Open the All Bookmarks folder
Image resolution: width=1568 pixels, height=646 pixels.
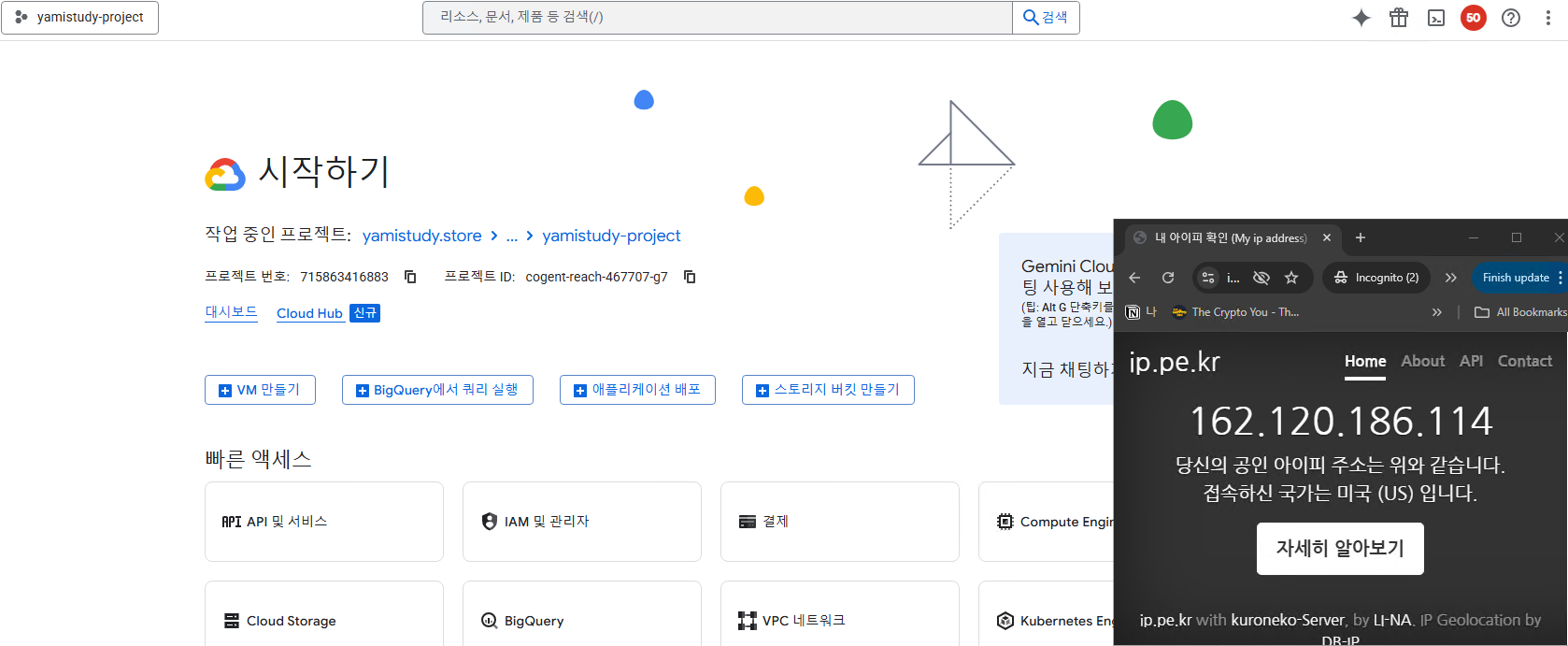(1520, 312)
